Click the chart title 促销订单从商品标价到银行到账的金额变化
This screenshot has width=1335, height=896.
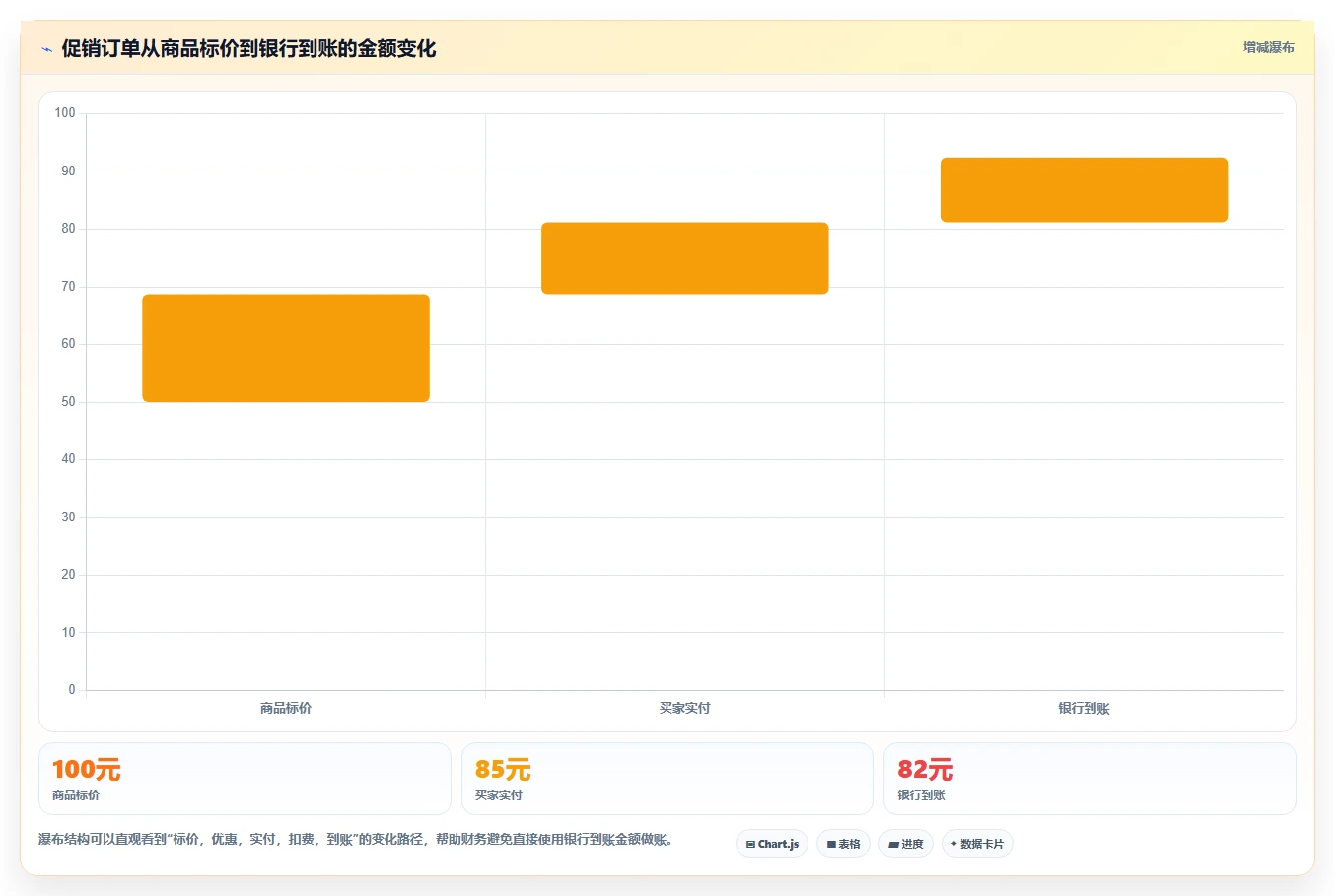(248, 48)
